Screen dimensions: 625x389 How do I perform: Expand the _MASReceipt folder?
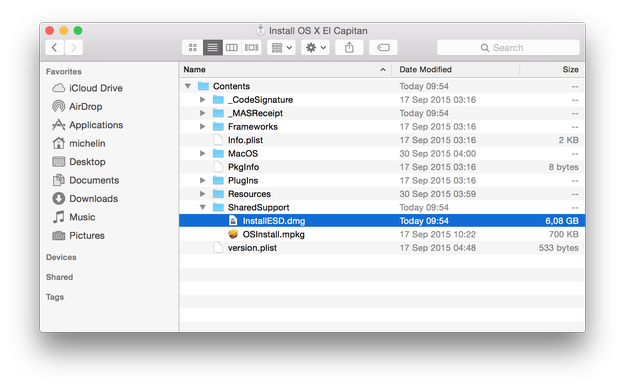coord(202,113)
